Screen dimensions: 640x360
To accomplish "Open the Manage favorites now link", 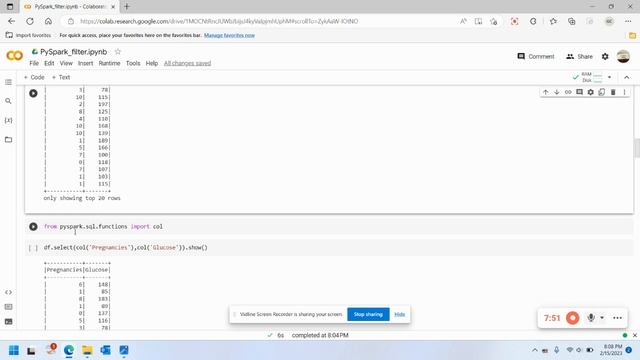I will (x=229, y=36).
